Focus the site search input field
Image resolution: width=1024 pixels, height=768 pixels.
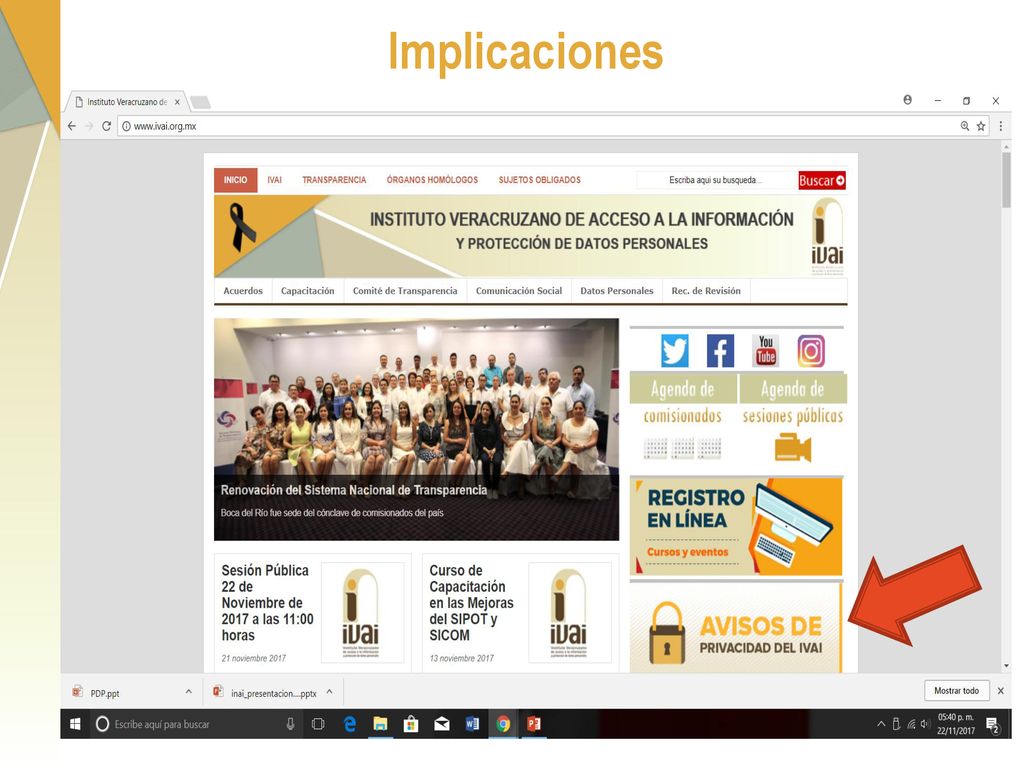pos(716,180)
